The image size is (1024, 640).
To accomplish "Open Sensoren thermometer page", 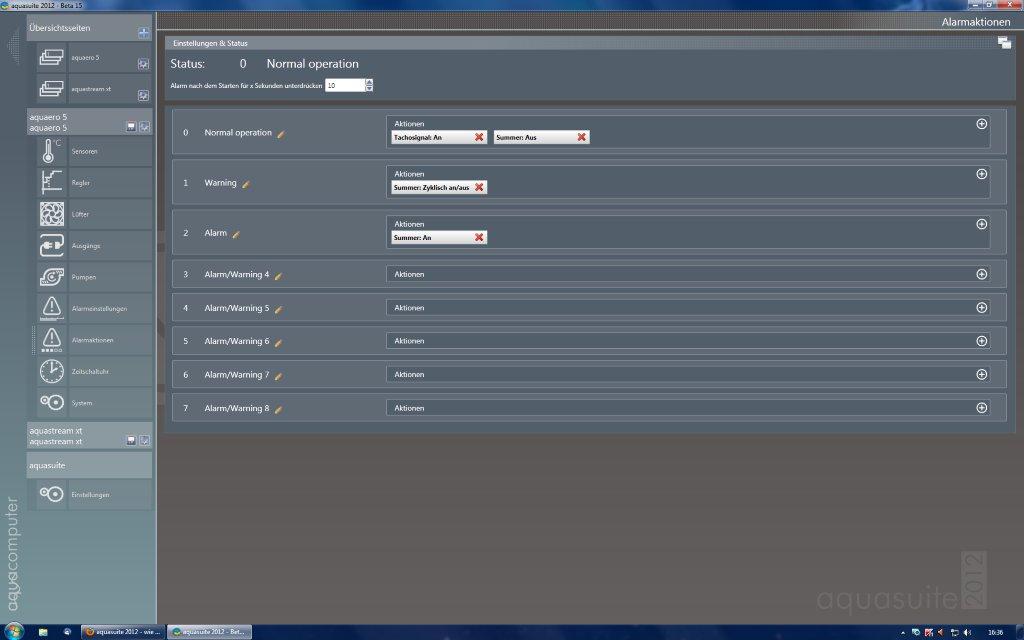I will 94,152.
